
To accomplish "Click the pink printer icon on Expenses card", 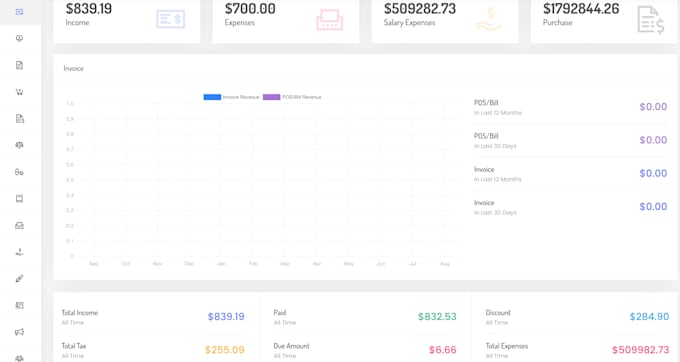I will (330, 20).
